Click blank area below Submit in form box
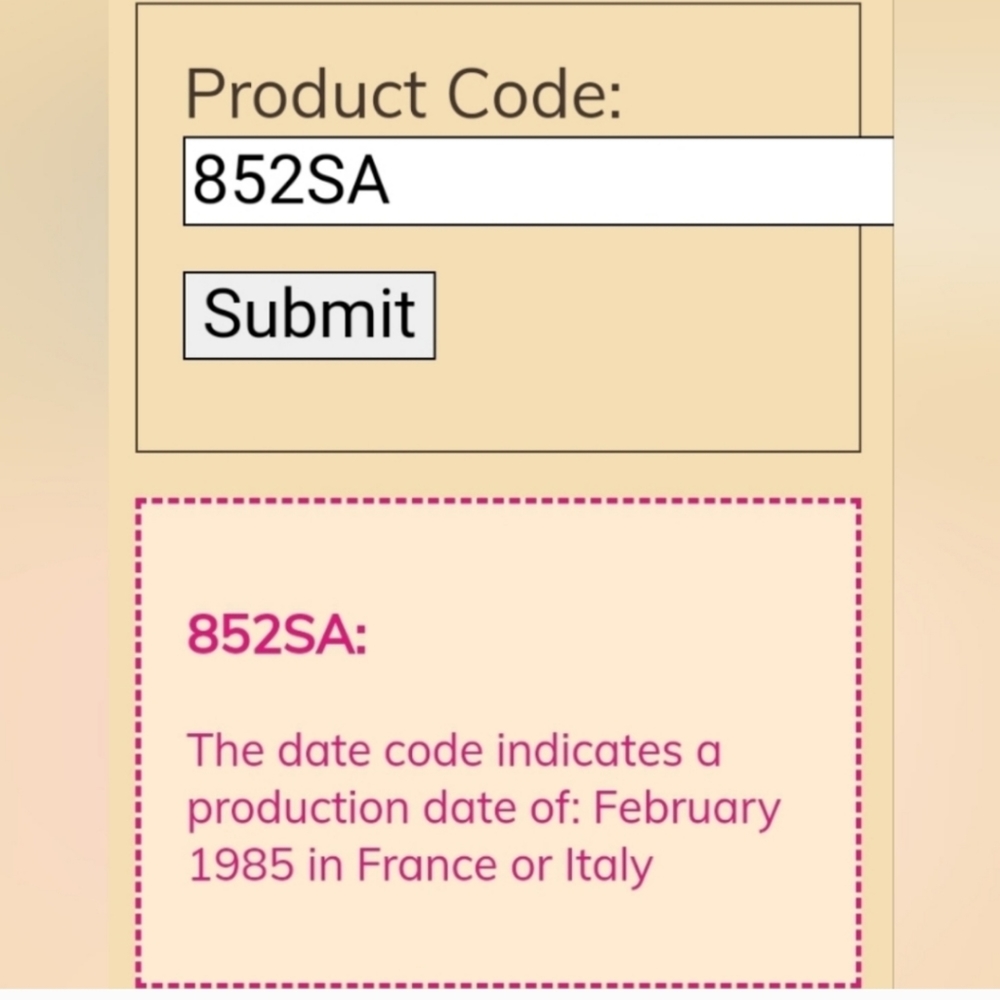Screen dimensions: 1000x1000 coord(497,406)
